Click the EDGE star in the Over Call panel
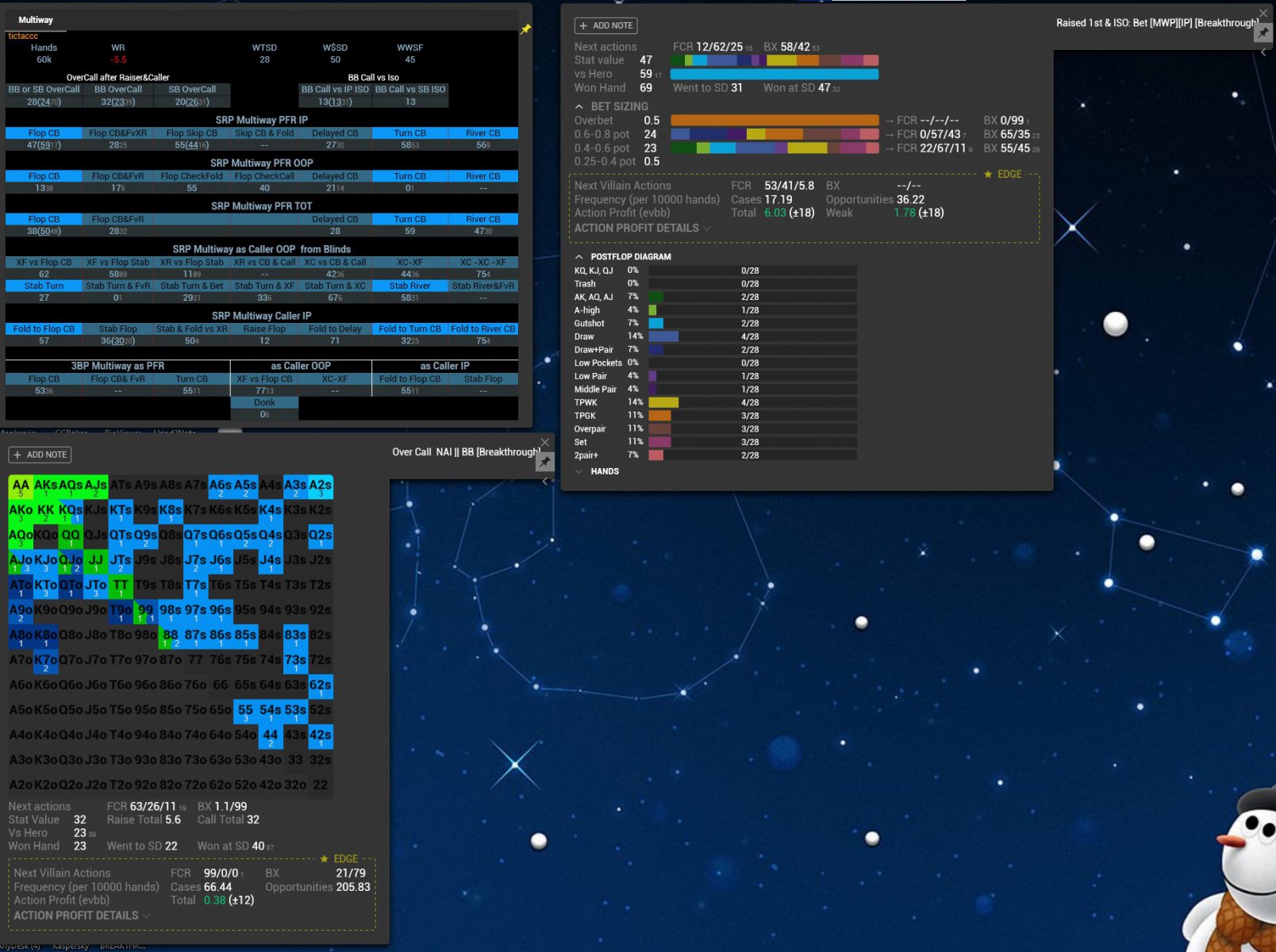The height and width of the screenshot is (952, 1276). tap(324, 859)
